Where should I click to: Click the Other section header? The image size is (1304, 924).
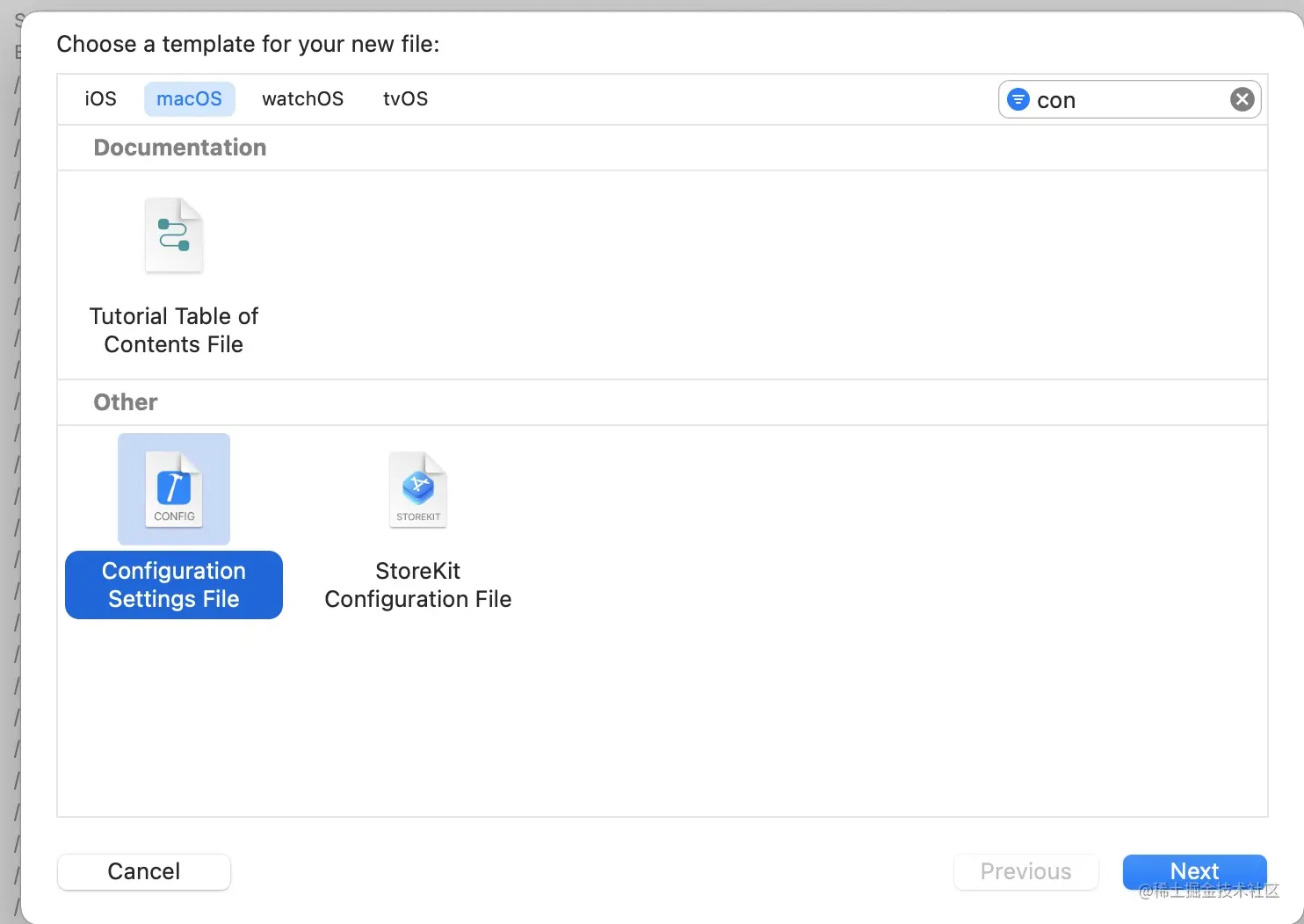tap(126, 402)
